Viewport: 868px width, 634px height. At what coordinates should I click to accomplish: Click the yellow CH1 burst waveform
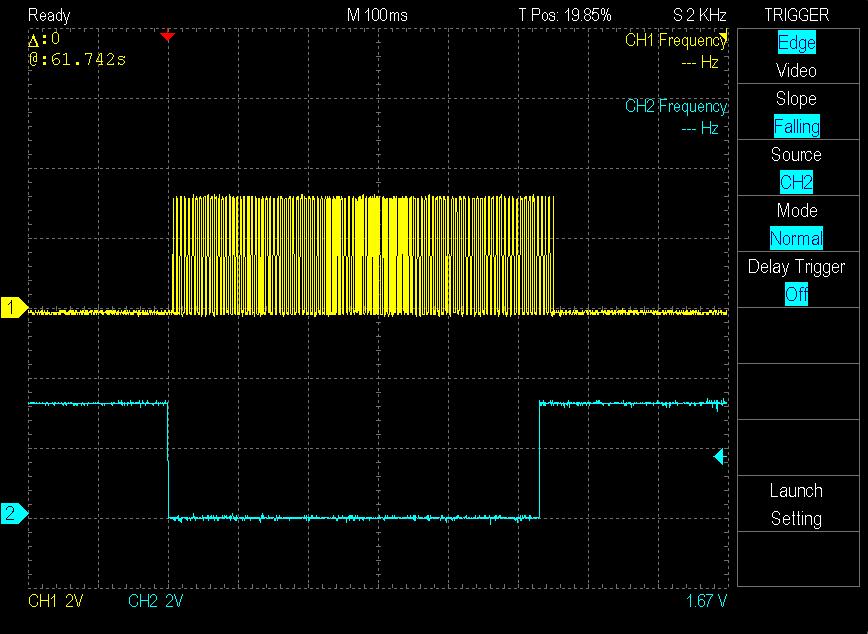click(362, 255)
